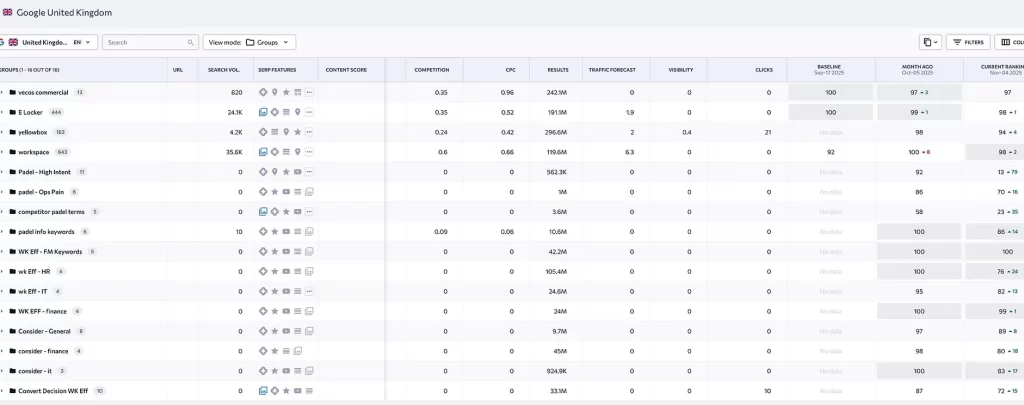Sort by Search Vol. column header
This screenshot has width=1024, height=405.
coord(224,70)
